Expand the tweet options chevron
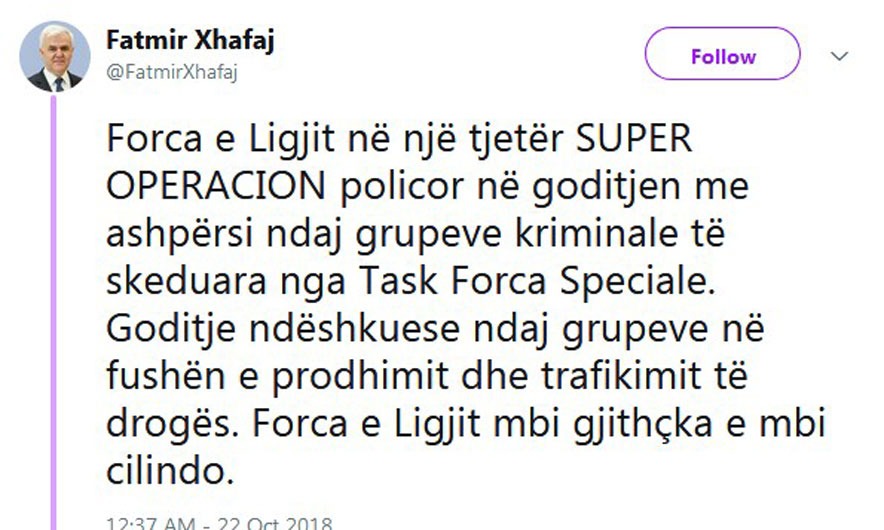The image size is (884, 530). (839, 56)
